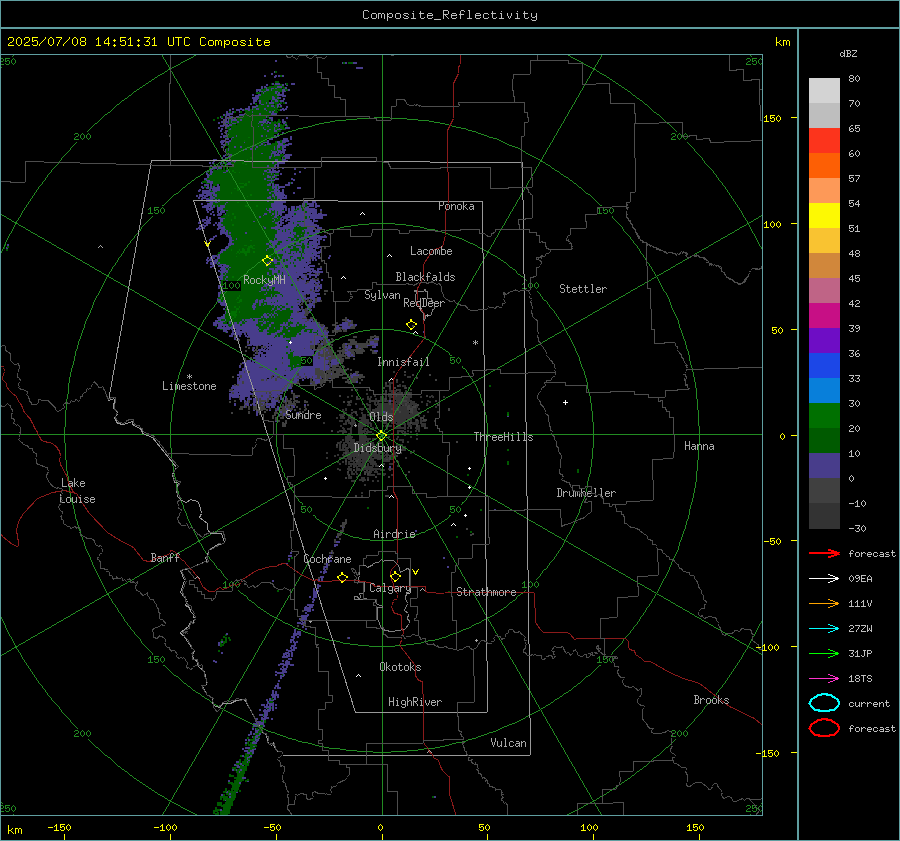Screen dimensions: 900x841
Task: Select the RedDeer label
Action: click(x=424, y=303)
